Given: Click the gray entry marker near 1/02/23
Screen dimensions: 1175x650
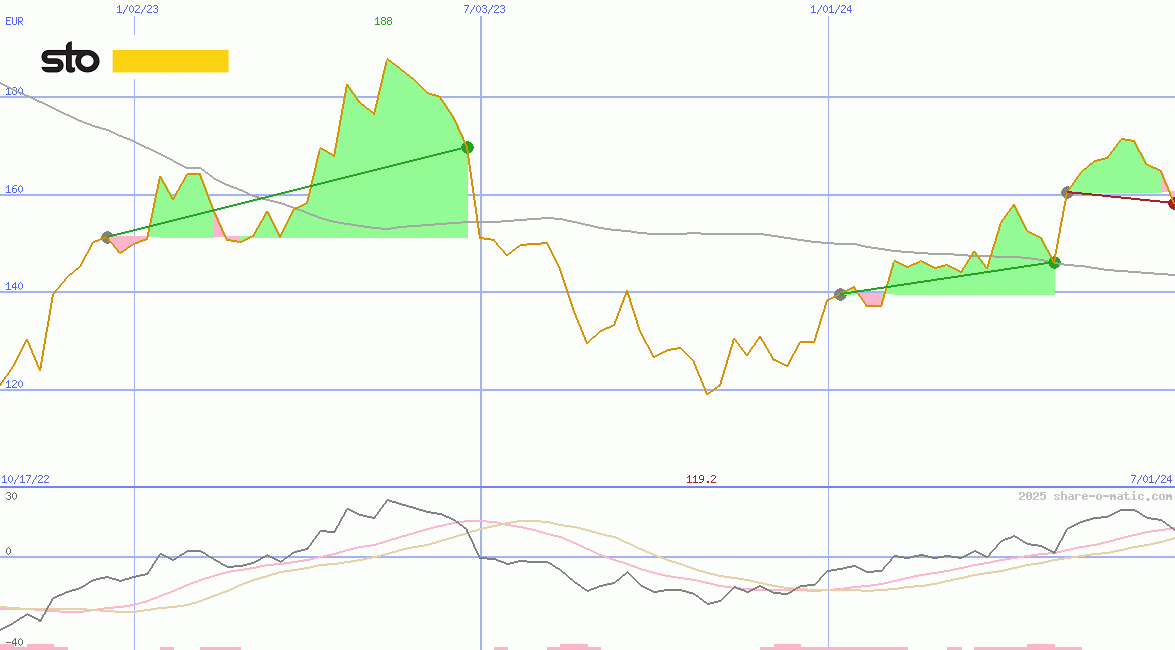Looking at the screenshot, I should point(107,237).
